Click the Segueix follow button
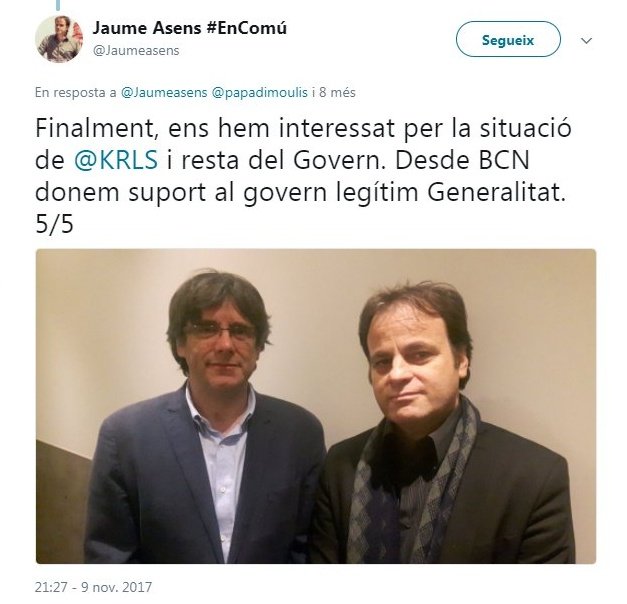The height and width of the screenshot is (604, 627). coord(508,40)
